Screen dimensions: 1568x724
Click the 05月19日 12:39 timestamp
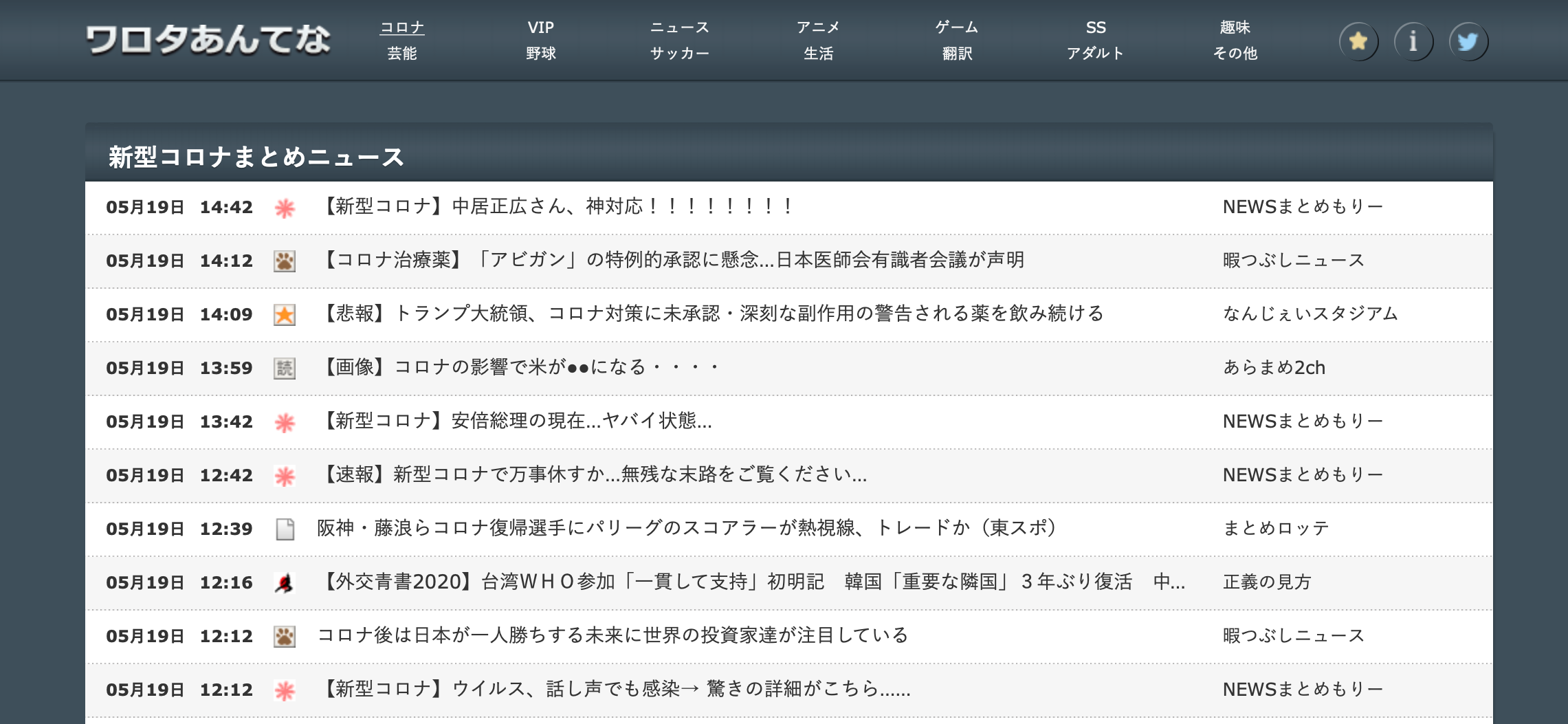tap(179, 529)
